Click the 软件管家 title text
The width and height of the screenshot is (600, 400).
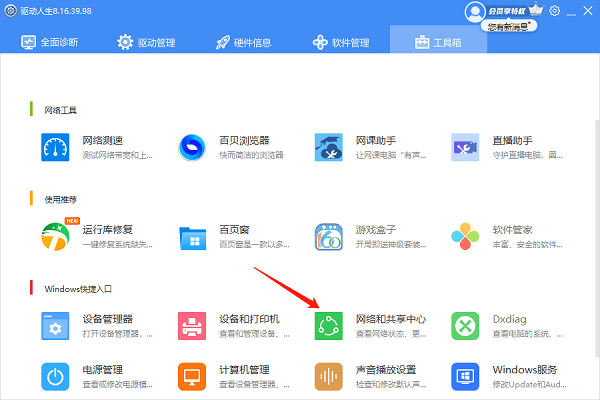(x=512, y=230)
